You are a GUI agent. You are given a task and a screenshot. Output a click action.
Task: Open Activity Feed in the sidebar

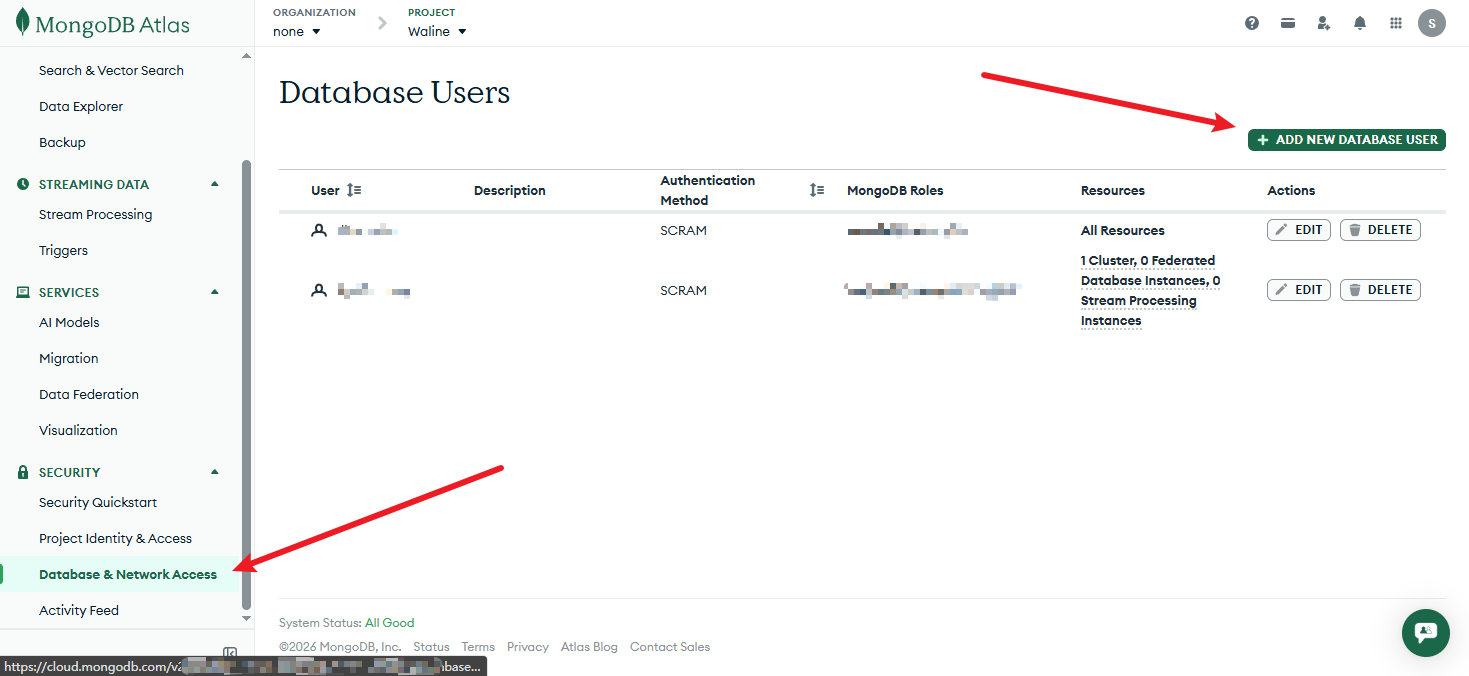(79, 610)
